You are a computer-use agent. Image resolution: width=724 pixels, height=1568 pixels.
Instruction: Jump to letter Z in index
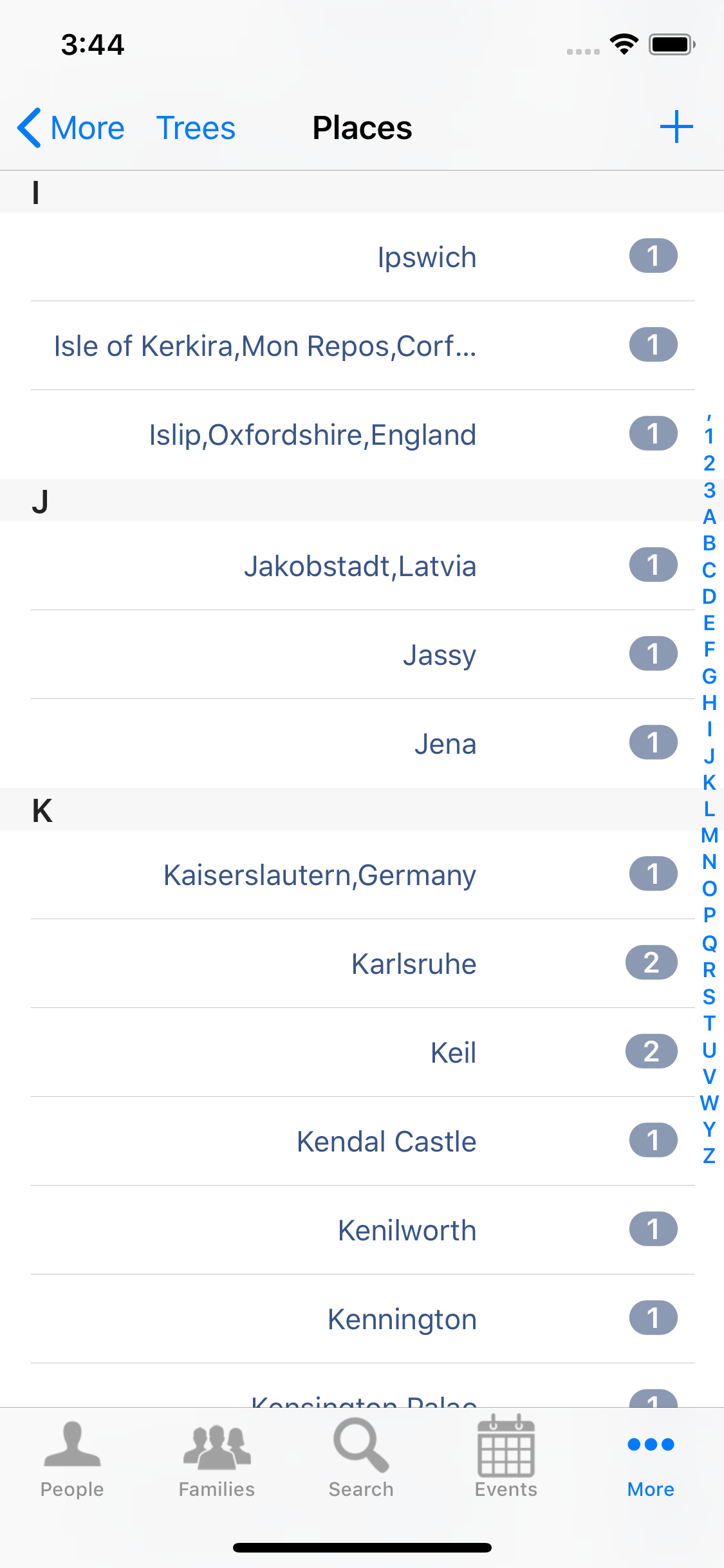tap(709, 1156)
